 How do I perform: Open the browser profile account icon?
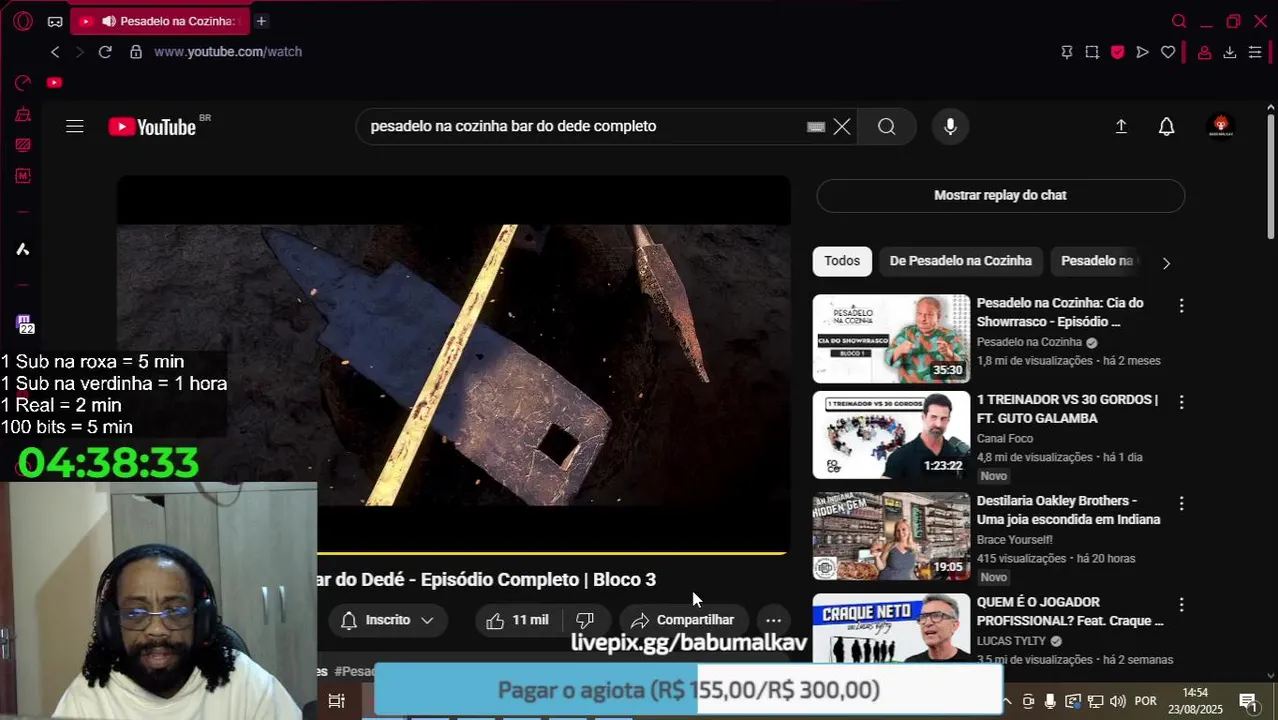click(x=1205, y=52)
